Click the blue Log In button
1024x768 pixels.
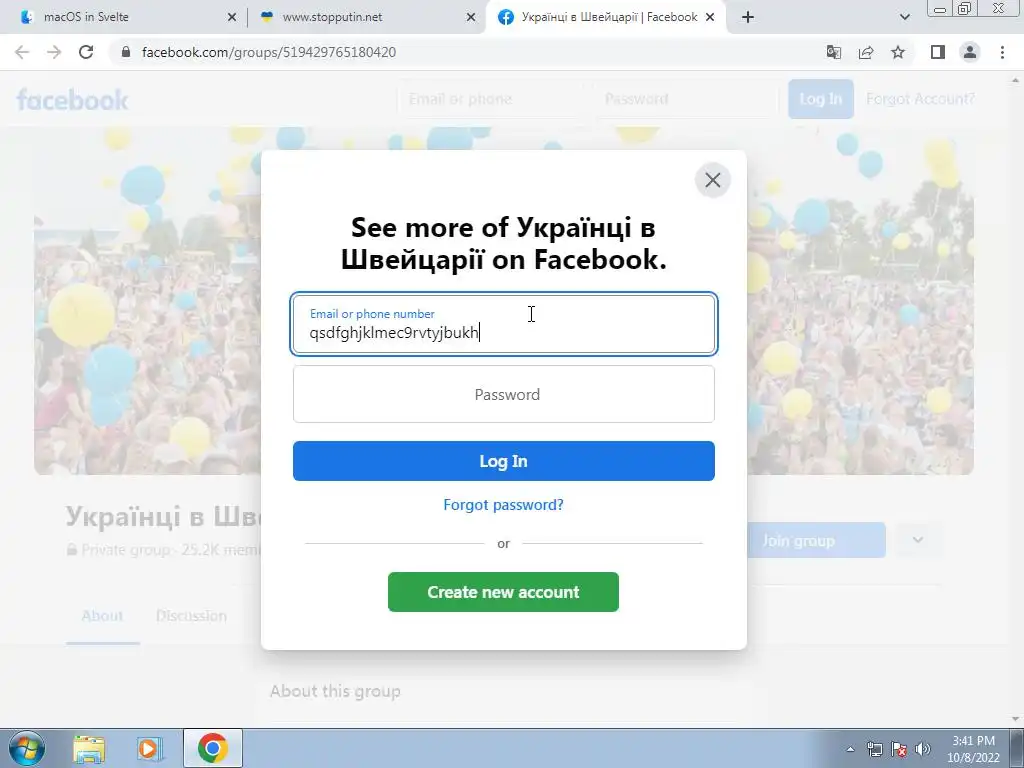(504, 461)
